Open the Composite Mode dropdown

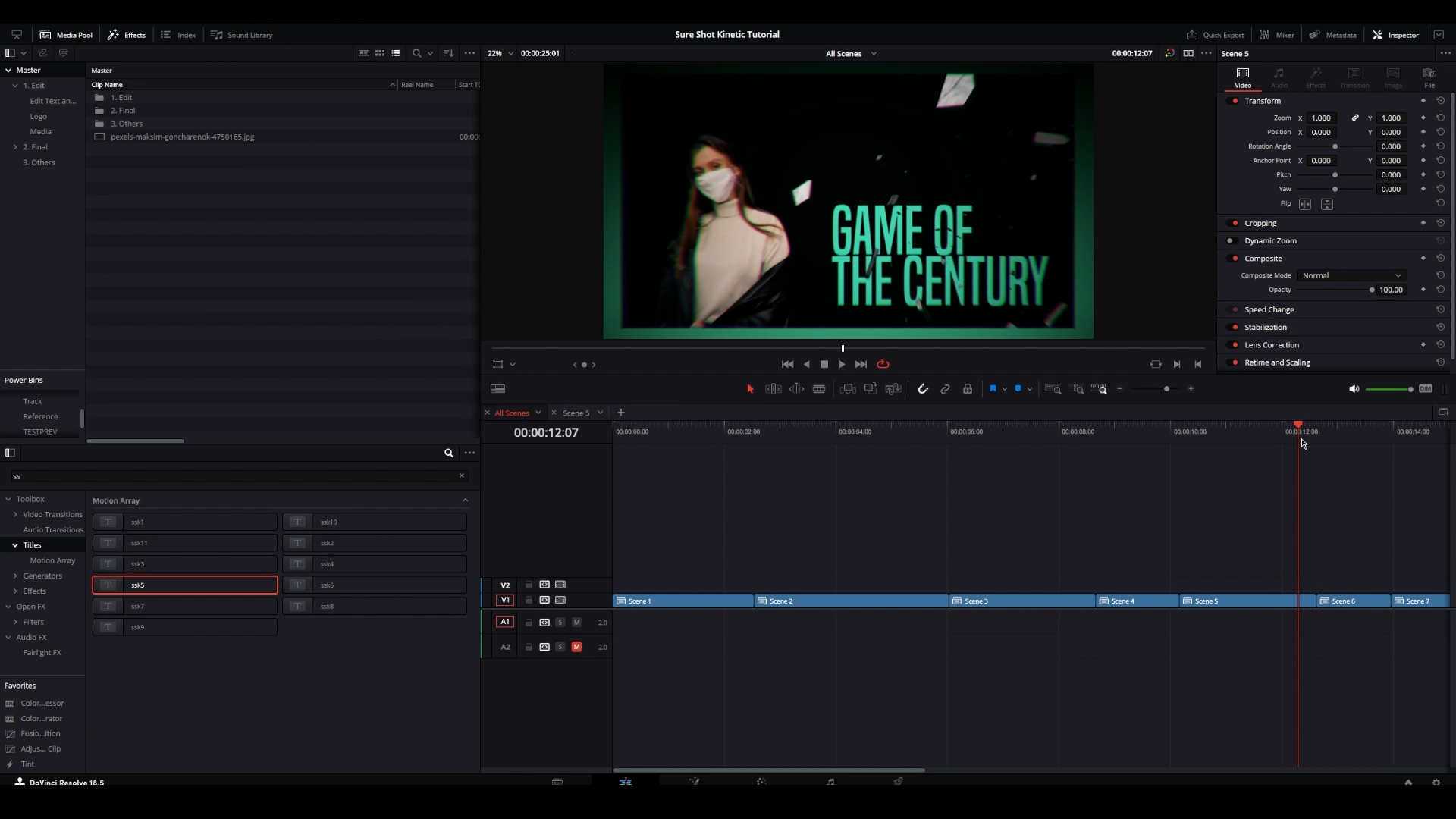tap(1351, 276)
